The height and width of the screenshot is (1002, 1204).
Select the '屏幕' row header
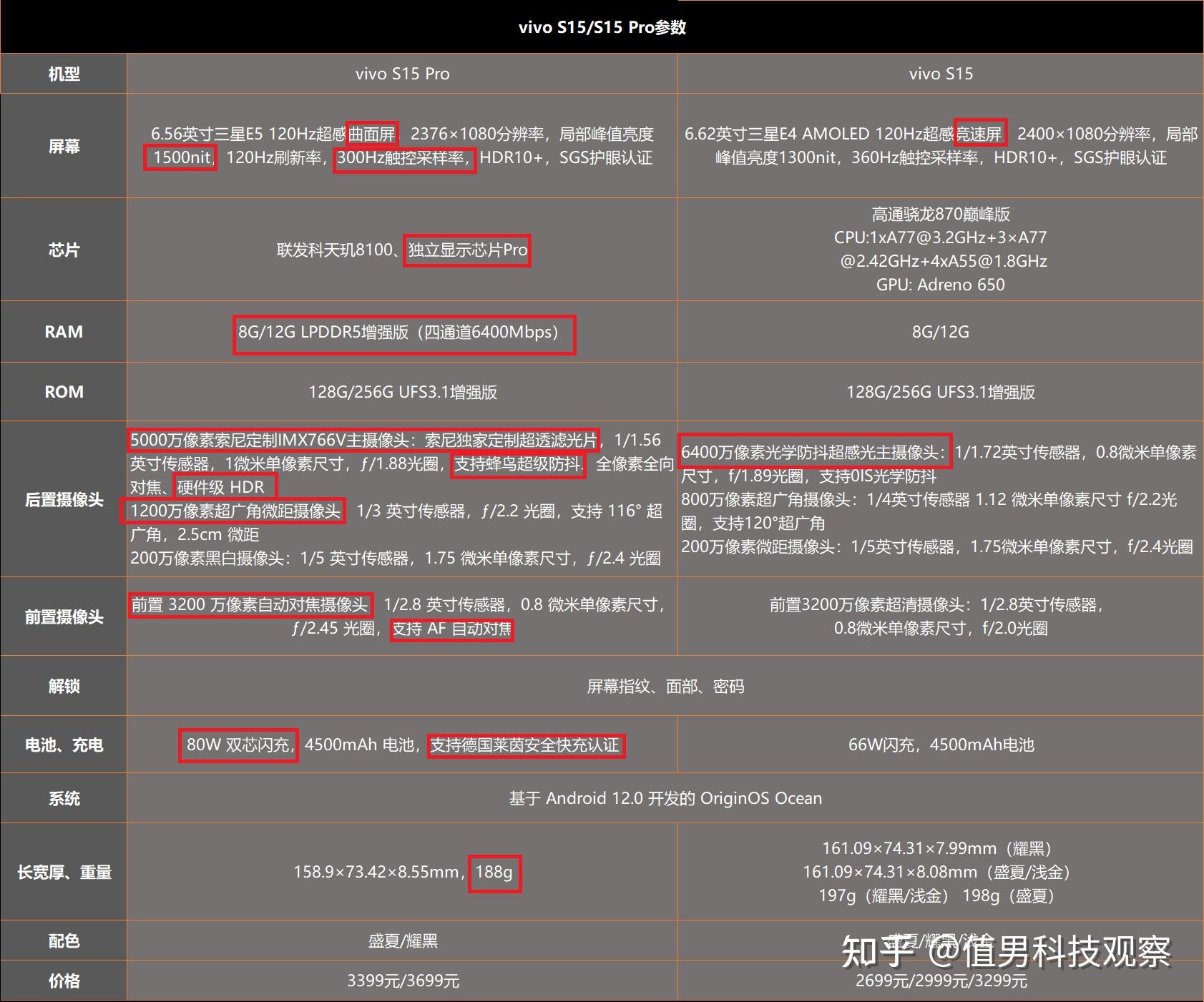coord(64,146)
